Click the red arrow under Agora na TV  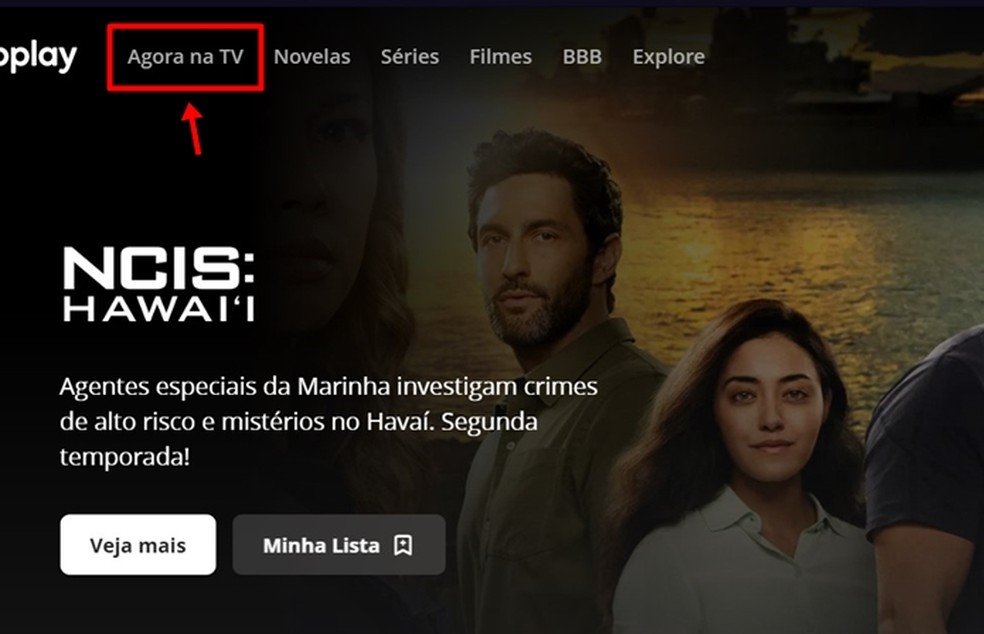pyautogui.click(x=193, y=129)
